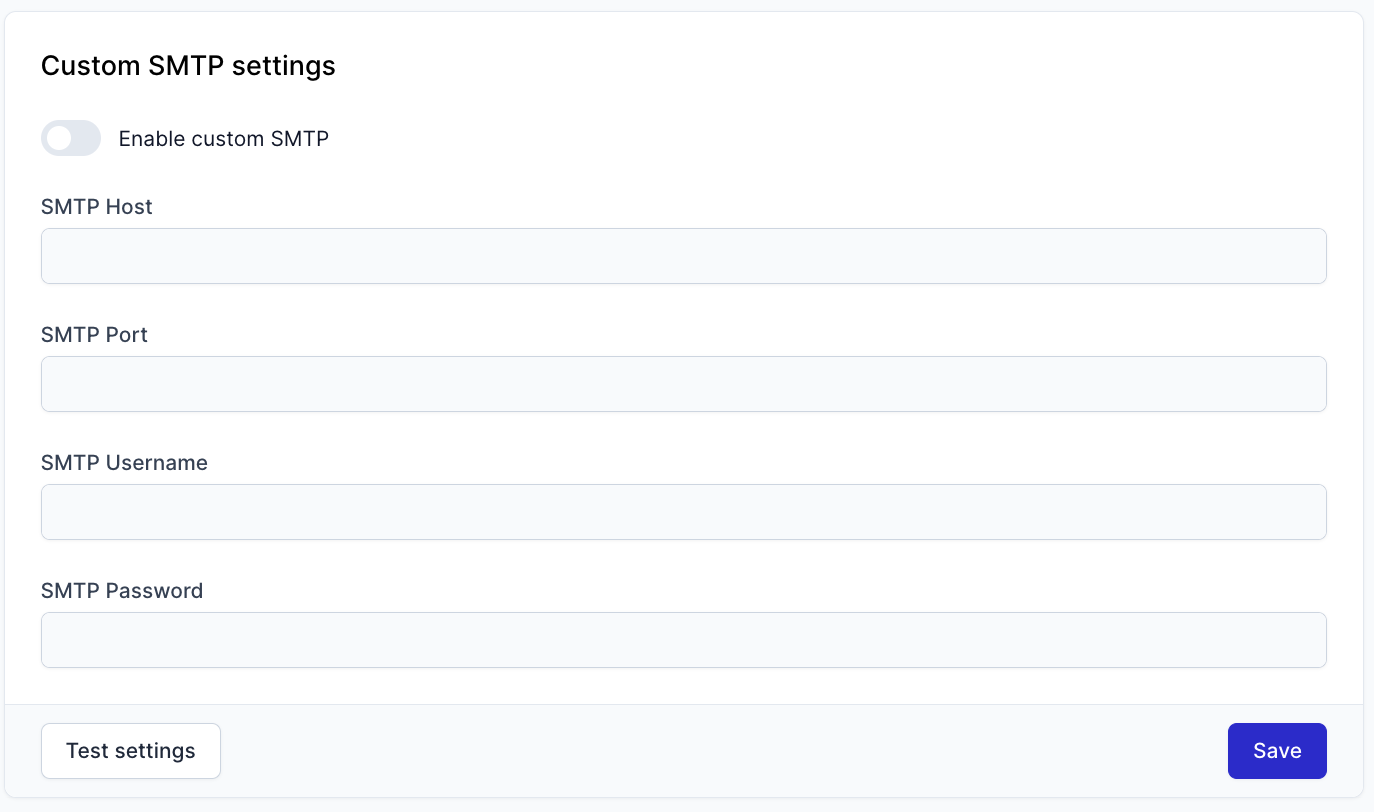Click the 'Custom SMTP settings' heading

tap(188, 66)
